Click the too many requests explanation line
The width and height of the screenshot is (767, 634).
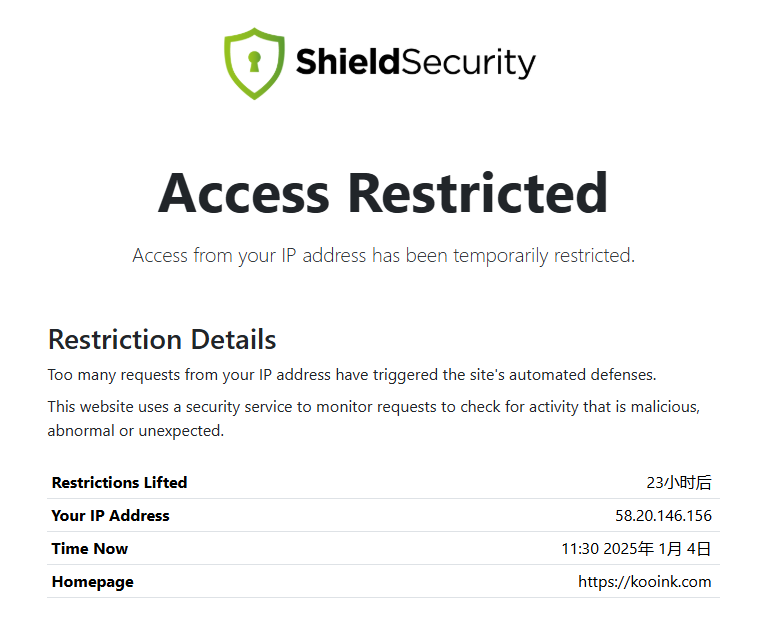pyautogui.click(x=352, y=375)
